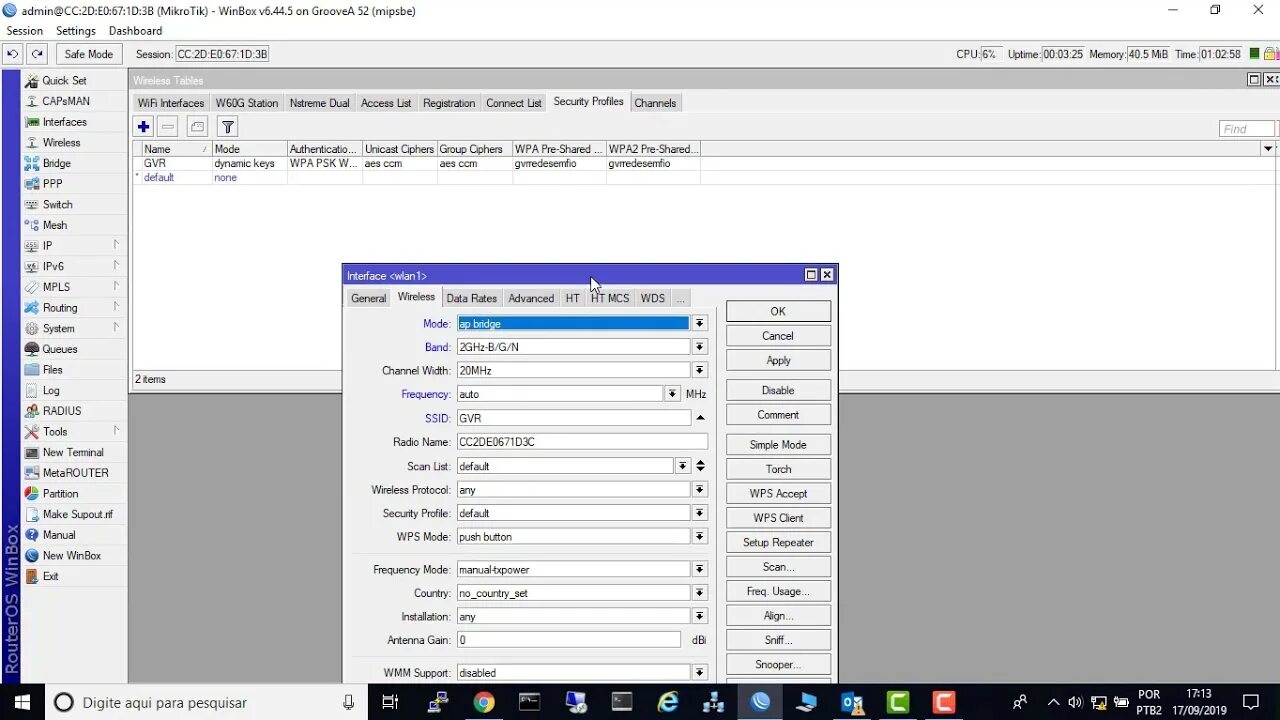Screen dimensions: 1280x720
Task: Open Switch in the sidebar
Action: click(57, 205)
